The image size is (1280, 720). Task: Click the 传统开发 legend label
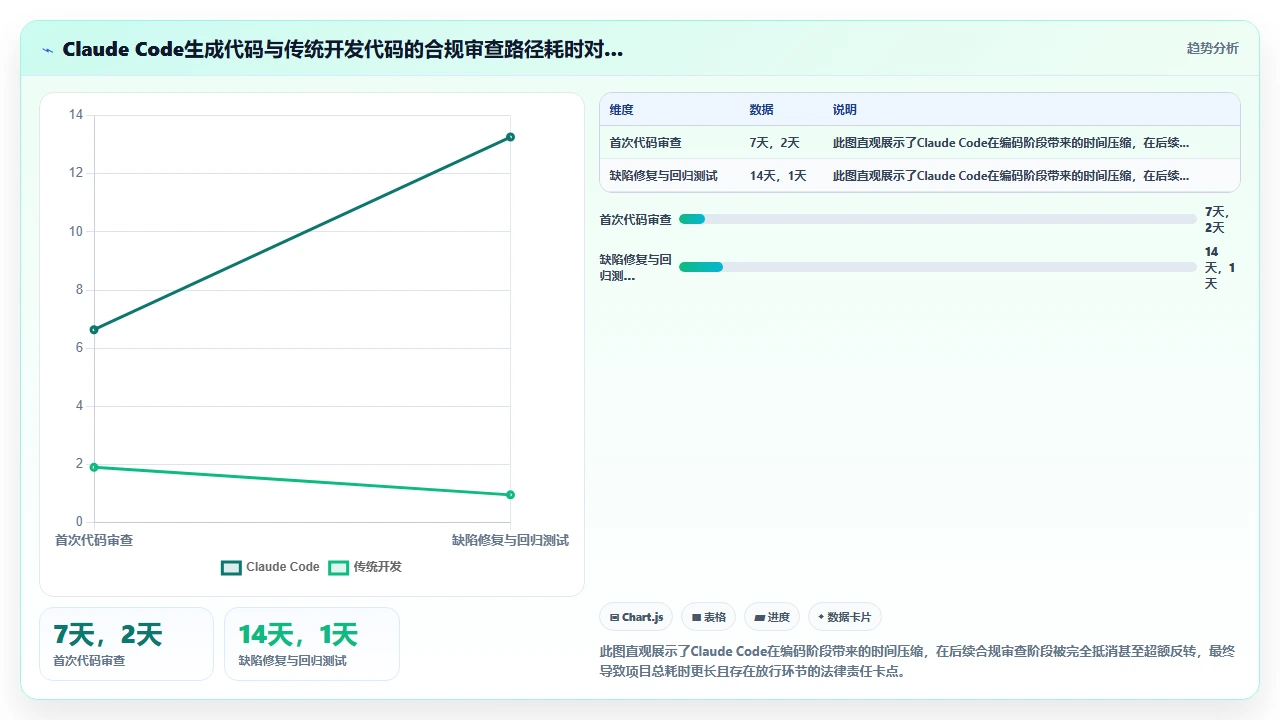(x=377, y=567)
